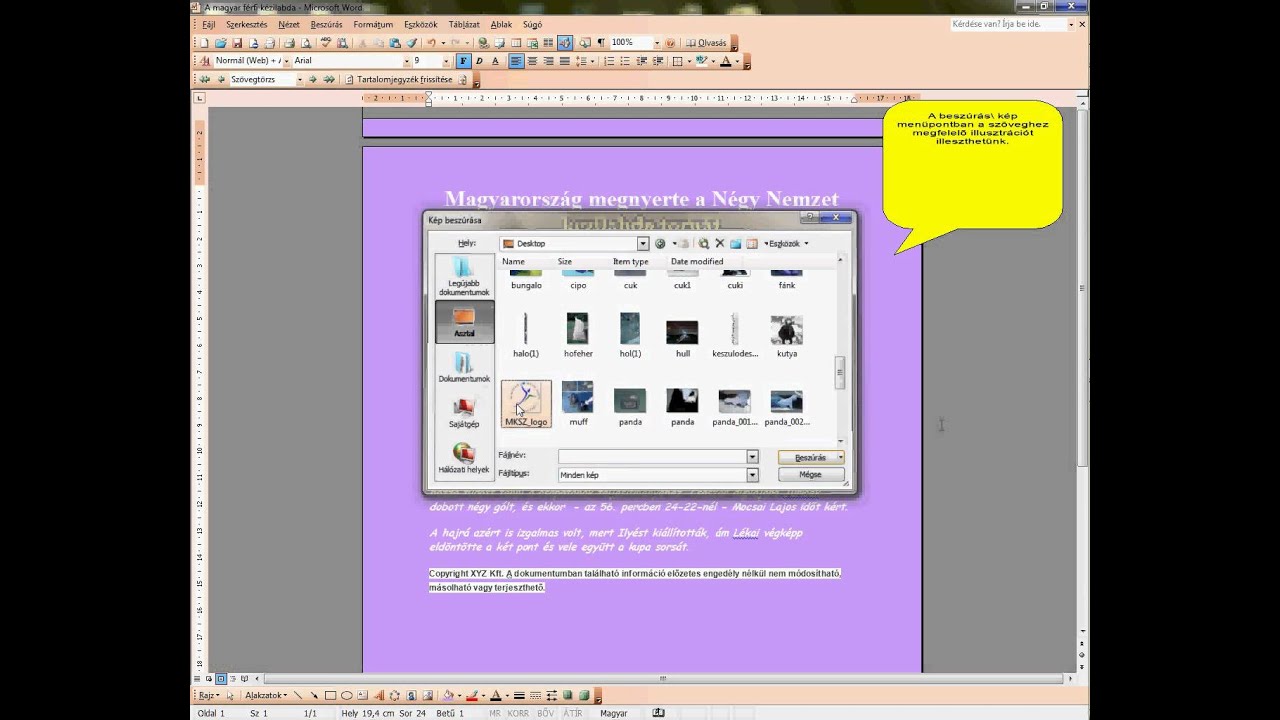Screen dimensions: 1280x720
Task: Click Tartalomjegyzék frissítése button
Action: pos(405,79)
